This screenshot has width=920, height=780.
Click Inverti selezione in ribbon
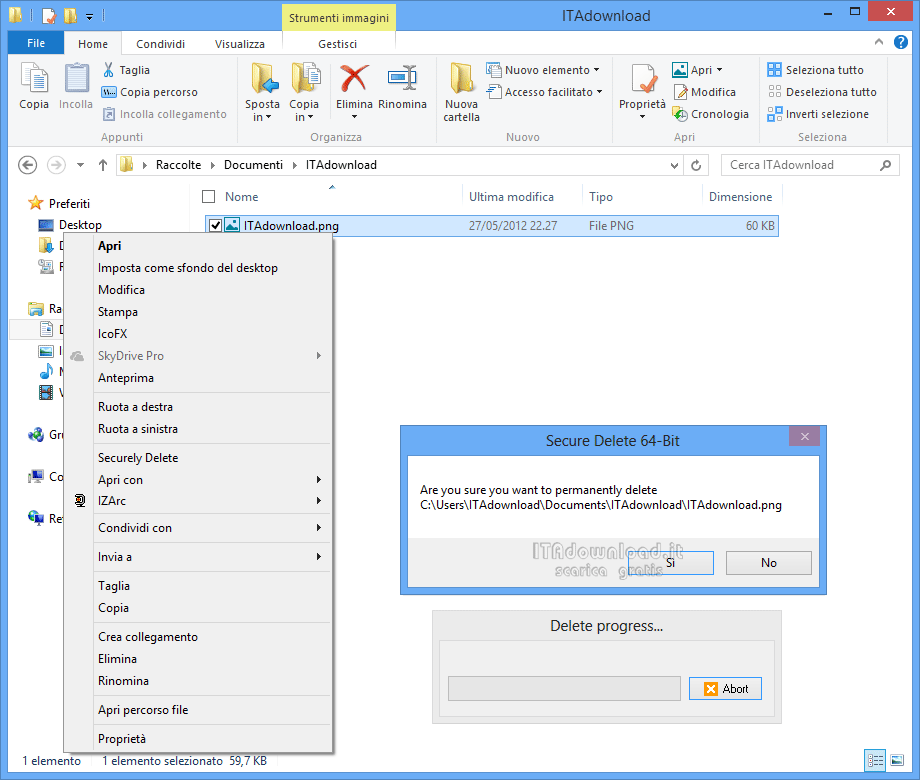pos(818,114)
